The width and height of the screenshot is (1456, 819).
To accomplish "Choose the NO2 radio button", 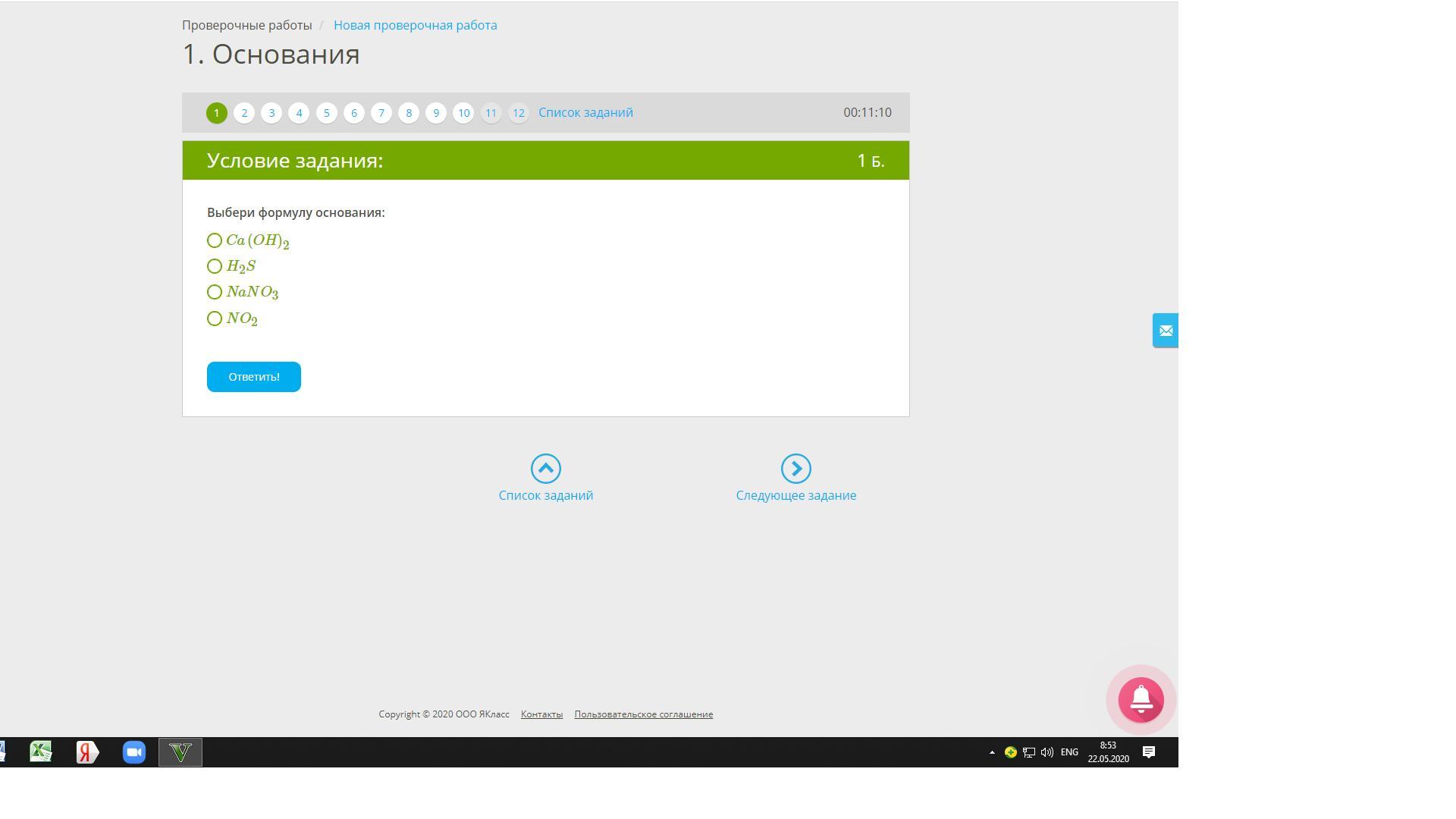I will click(x=215, y=318).
